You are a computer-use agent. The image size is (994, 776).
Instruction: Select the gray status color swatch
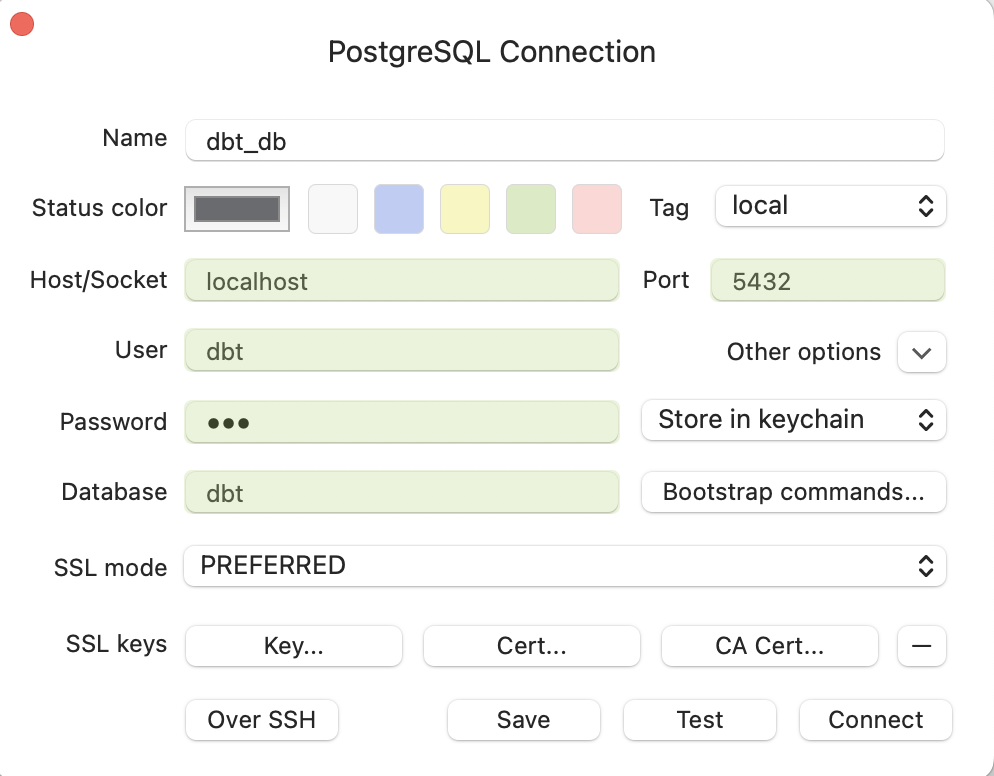[237, 209]
